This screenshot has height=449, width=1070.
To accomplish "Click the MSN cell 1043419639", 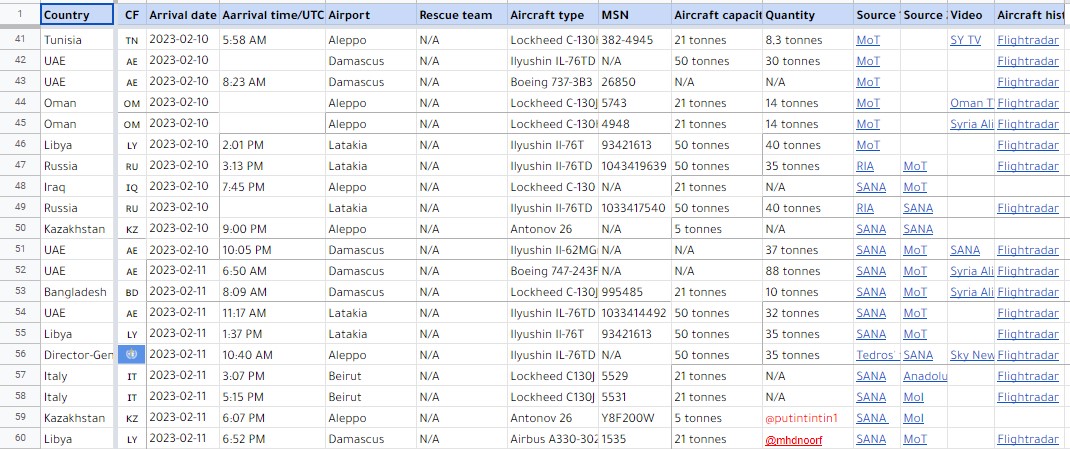I will [x=635, y=166].
